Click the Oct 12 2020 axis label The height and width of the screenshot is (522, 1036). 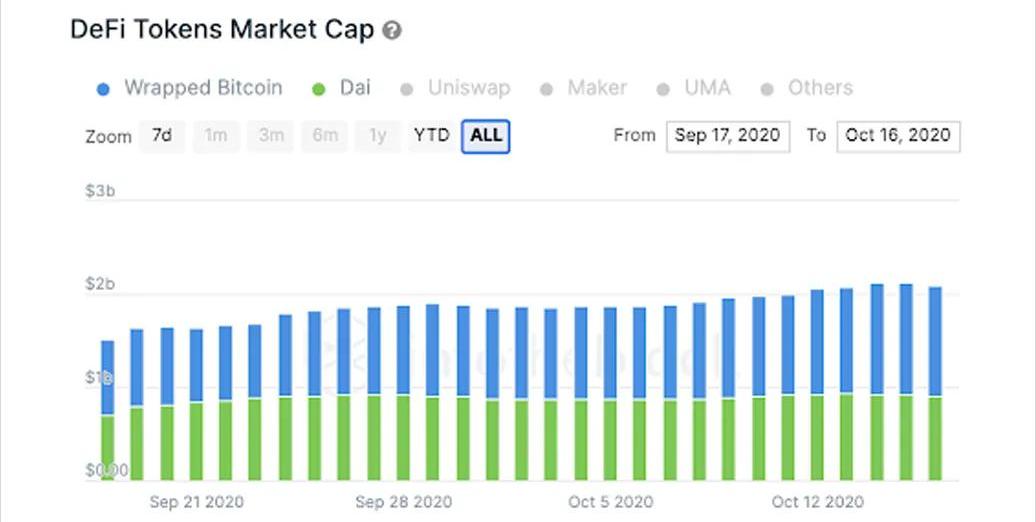817,501
